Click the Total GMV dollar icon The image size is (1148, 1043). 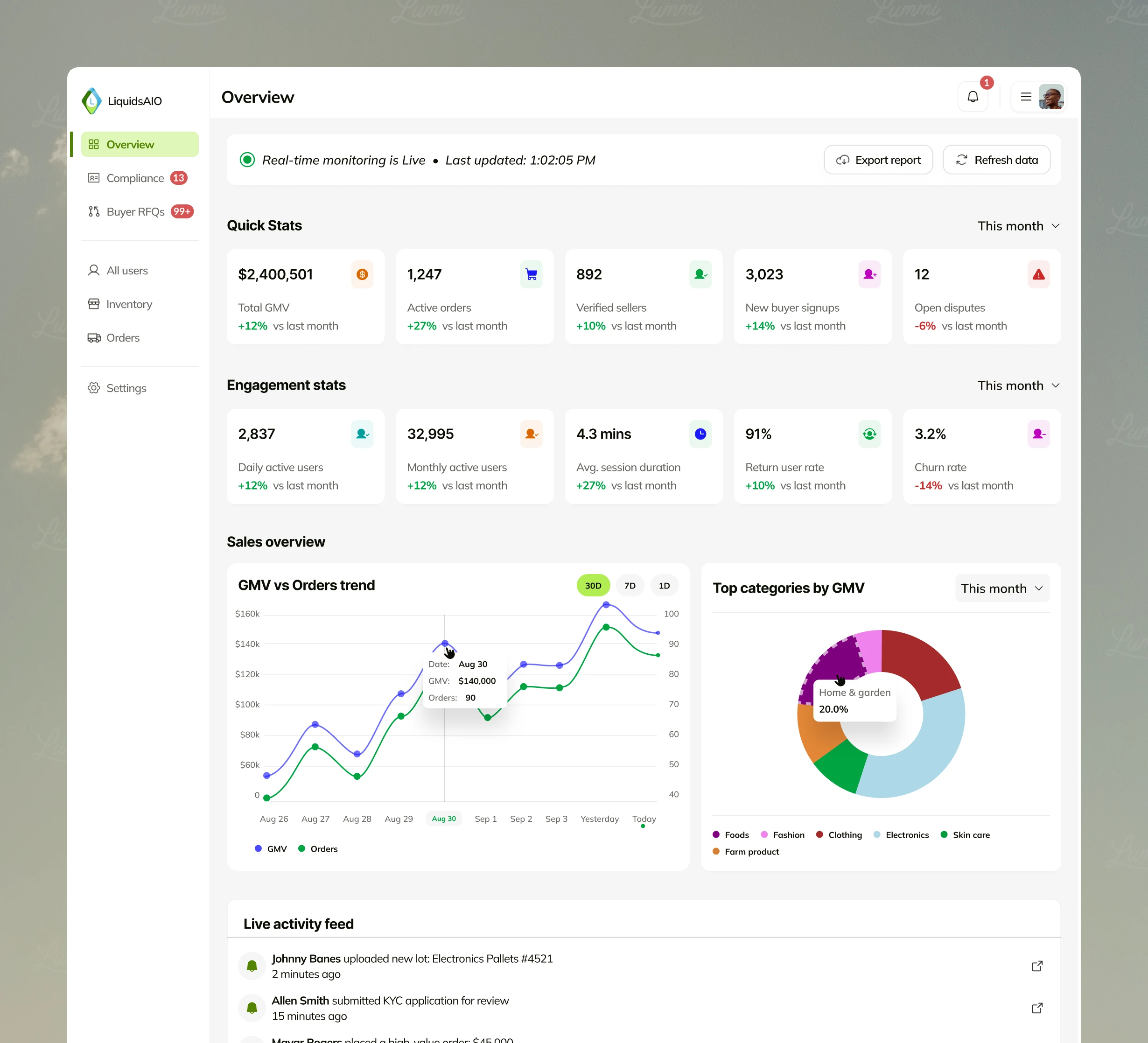(x=362, y=274)
